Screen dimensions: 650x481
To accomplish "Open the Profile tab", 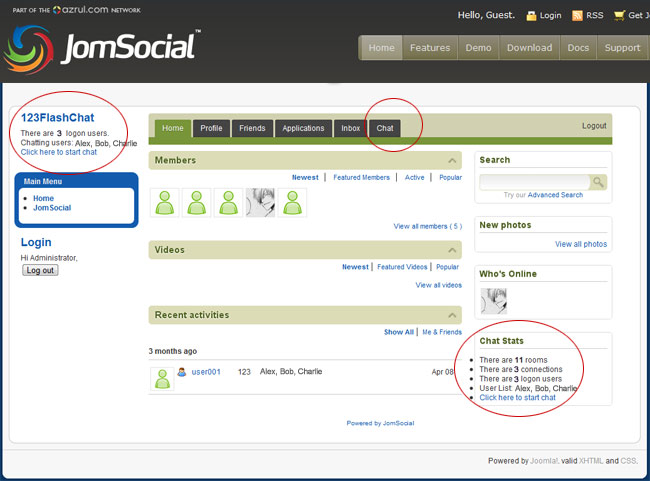I will coord(211,128).
